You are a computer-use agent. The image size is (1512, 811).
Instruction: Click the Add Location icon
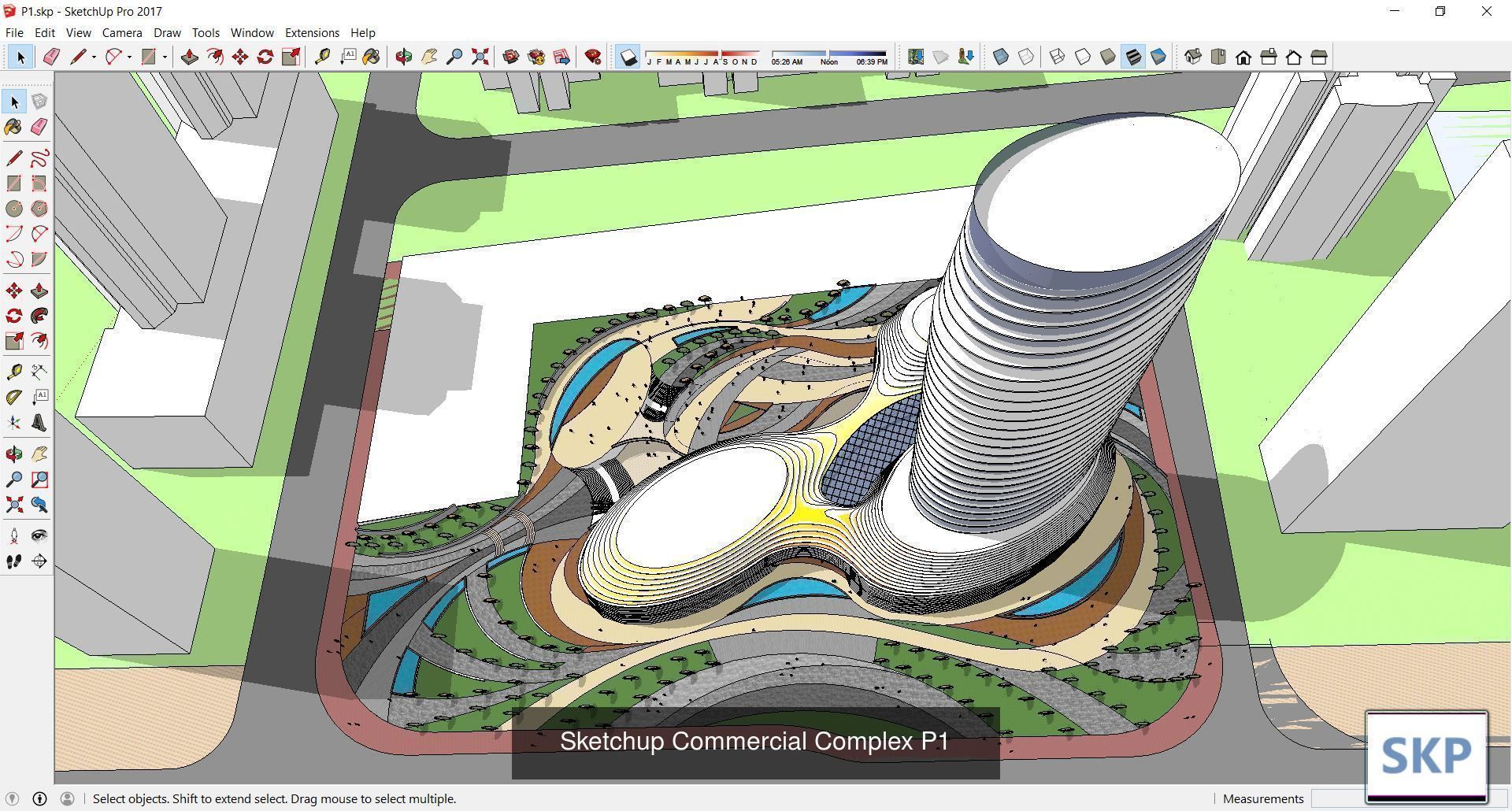916,57
